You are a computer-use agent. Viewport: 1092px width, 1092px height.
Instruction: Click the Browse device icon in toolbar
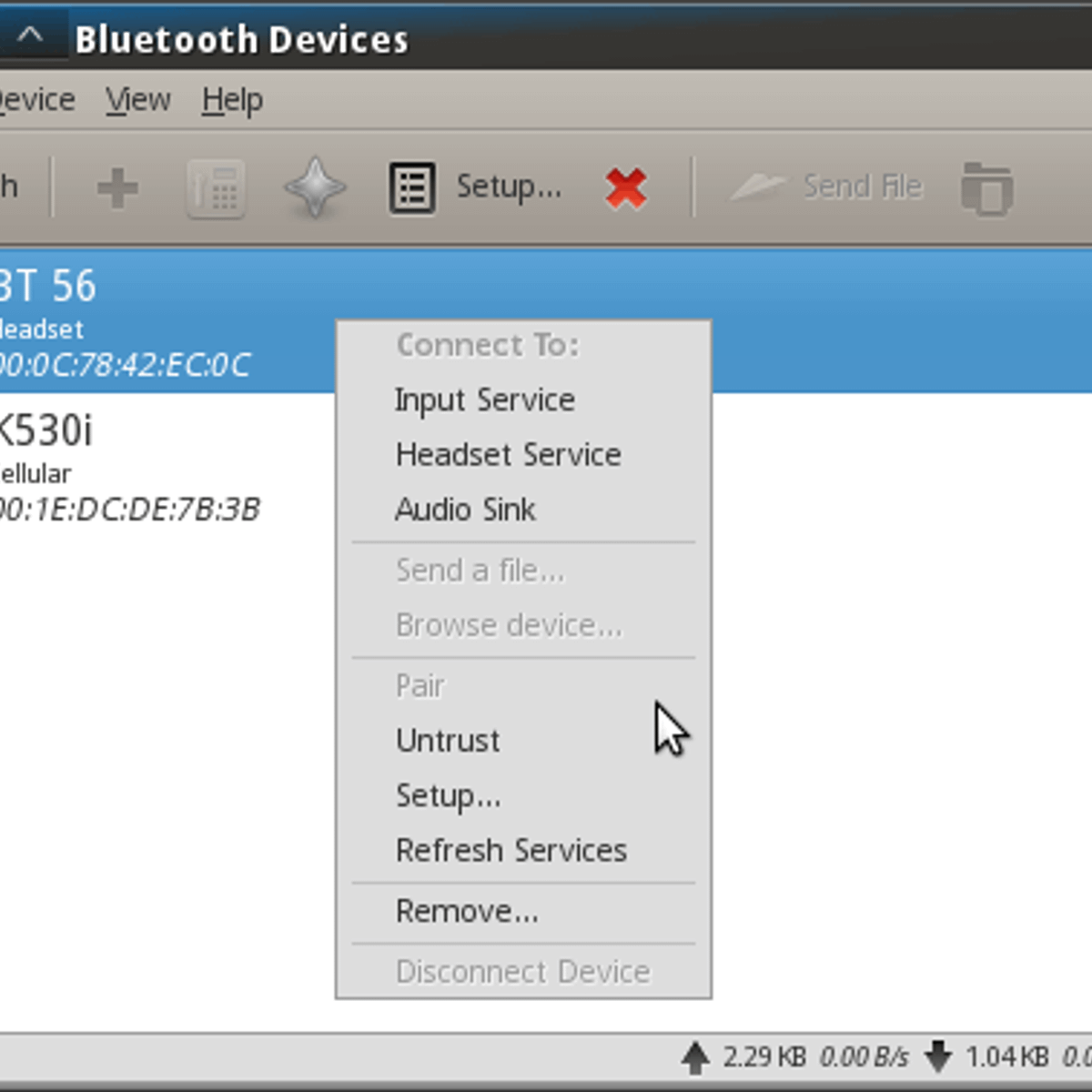986,188
